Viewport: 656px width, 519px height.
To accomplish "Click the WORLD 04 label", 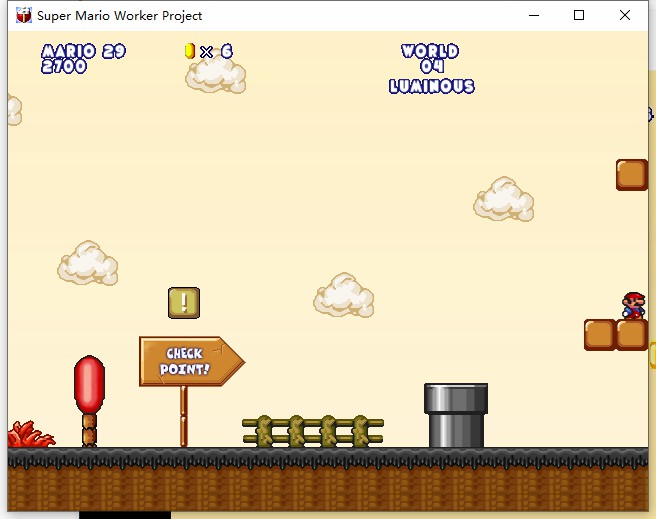I will pyautogui.click(x=430, y=58).
